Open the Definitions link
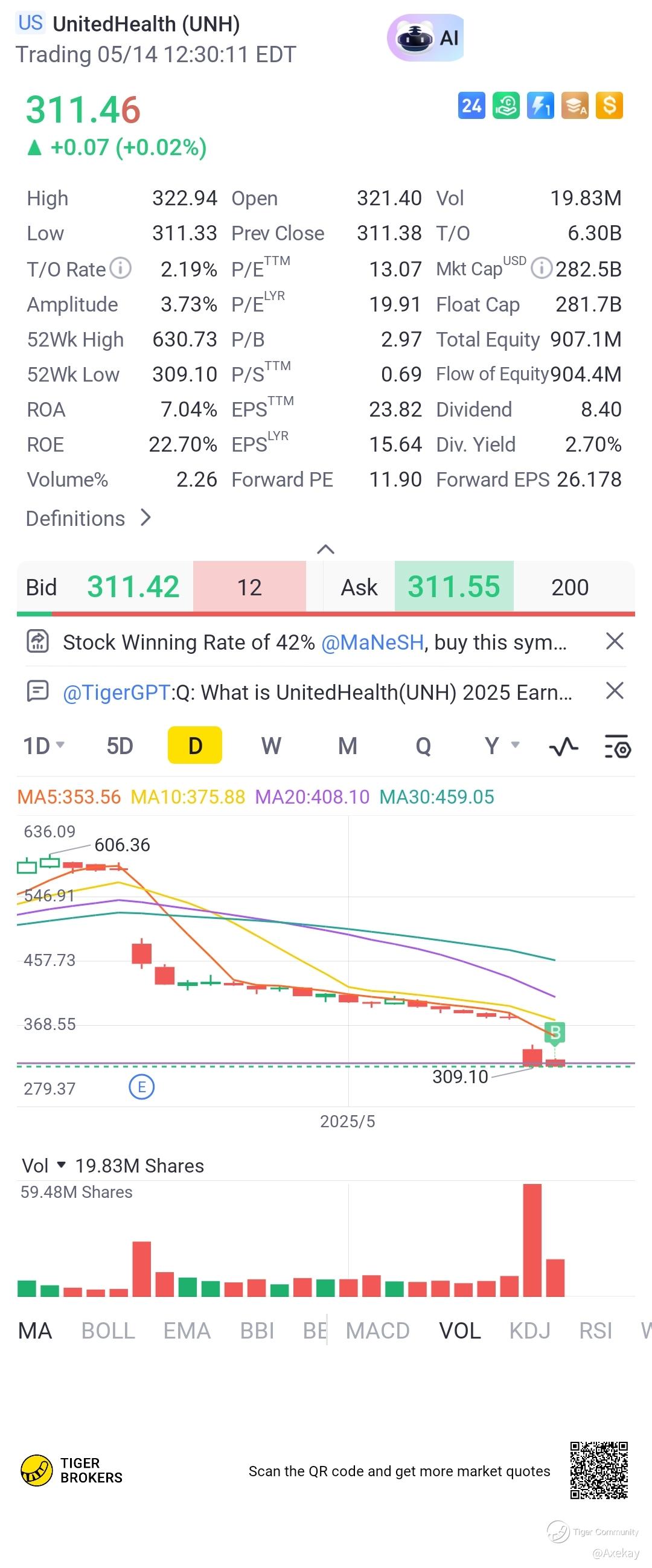The image size is (652, 1568). pyautogui.click(x=75, y=518)
